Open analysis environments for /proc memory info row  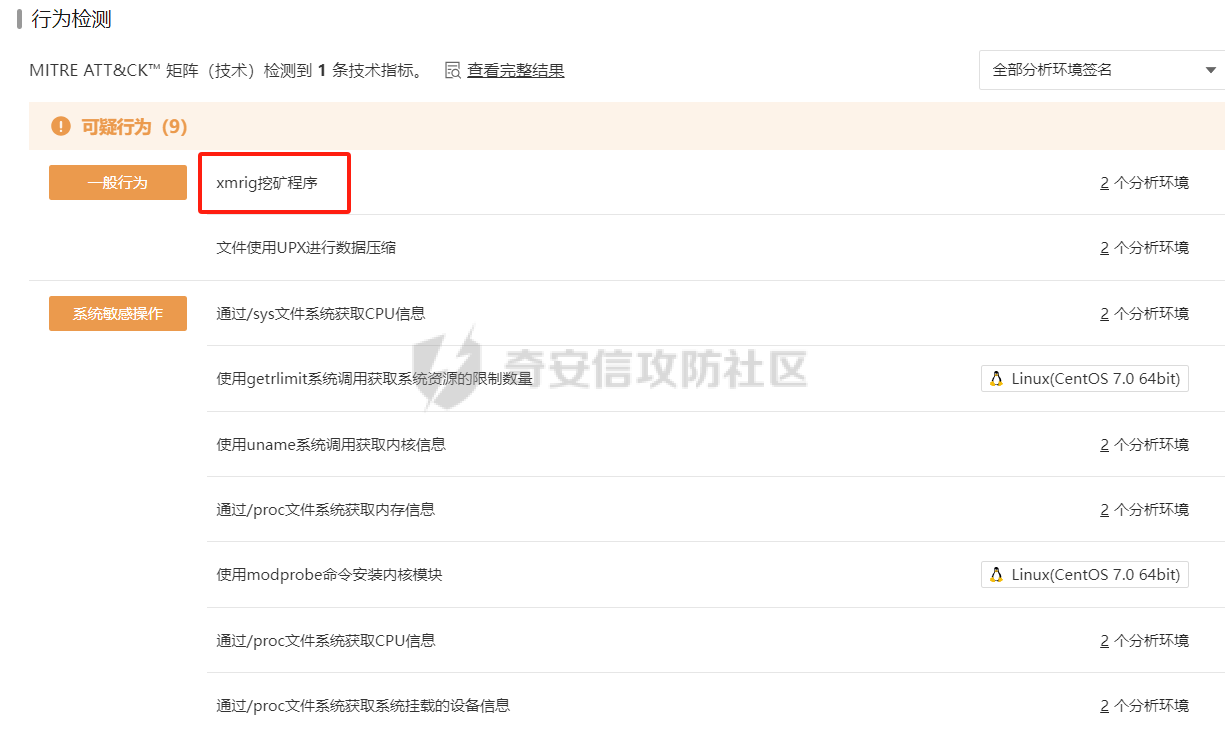click(1144, 510)
